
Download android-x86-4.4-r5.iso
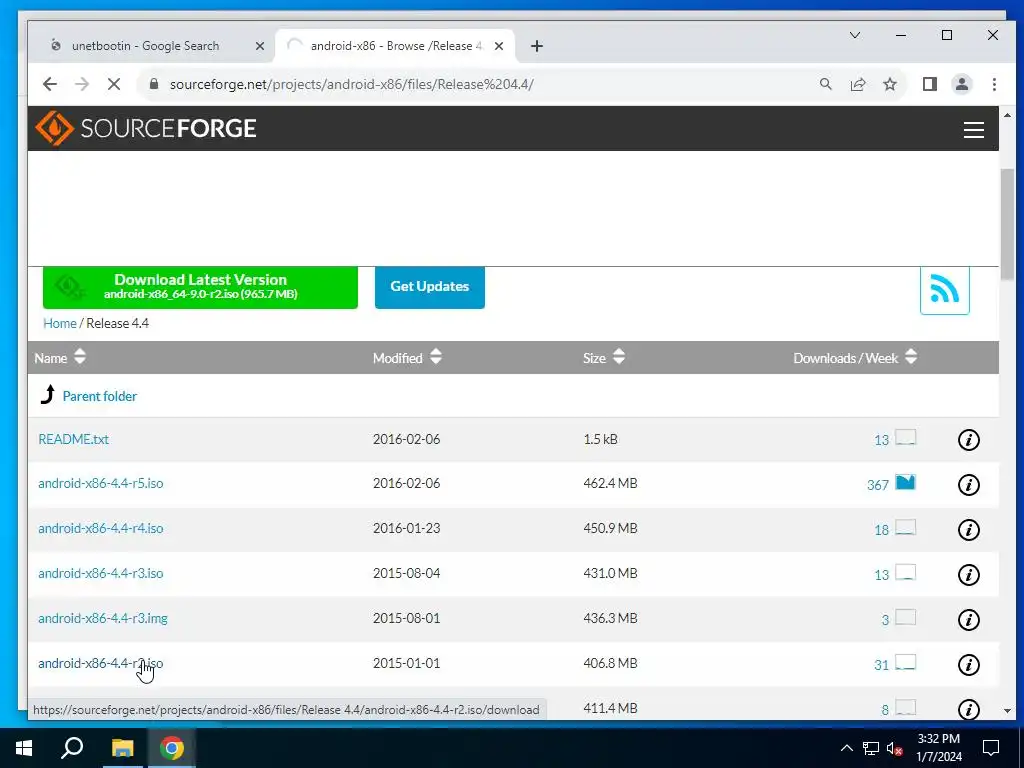tap(101, 483)
